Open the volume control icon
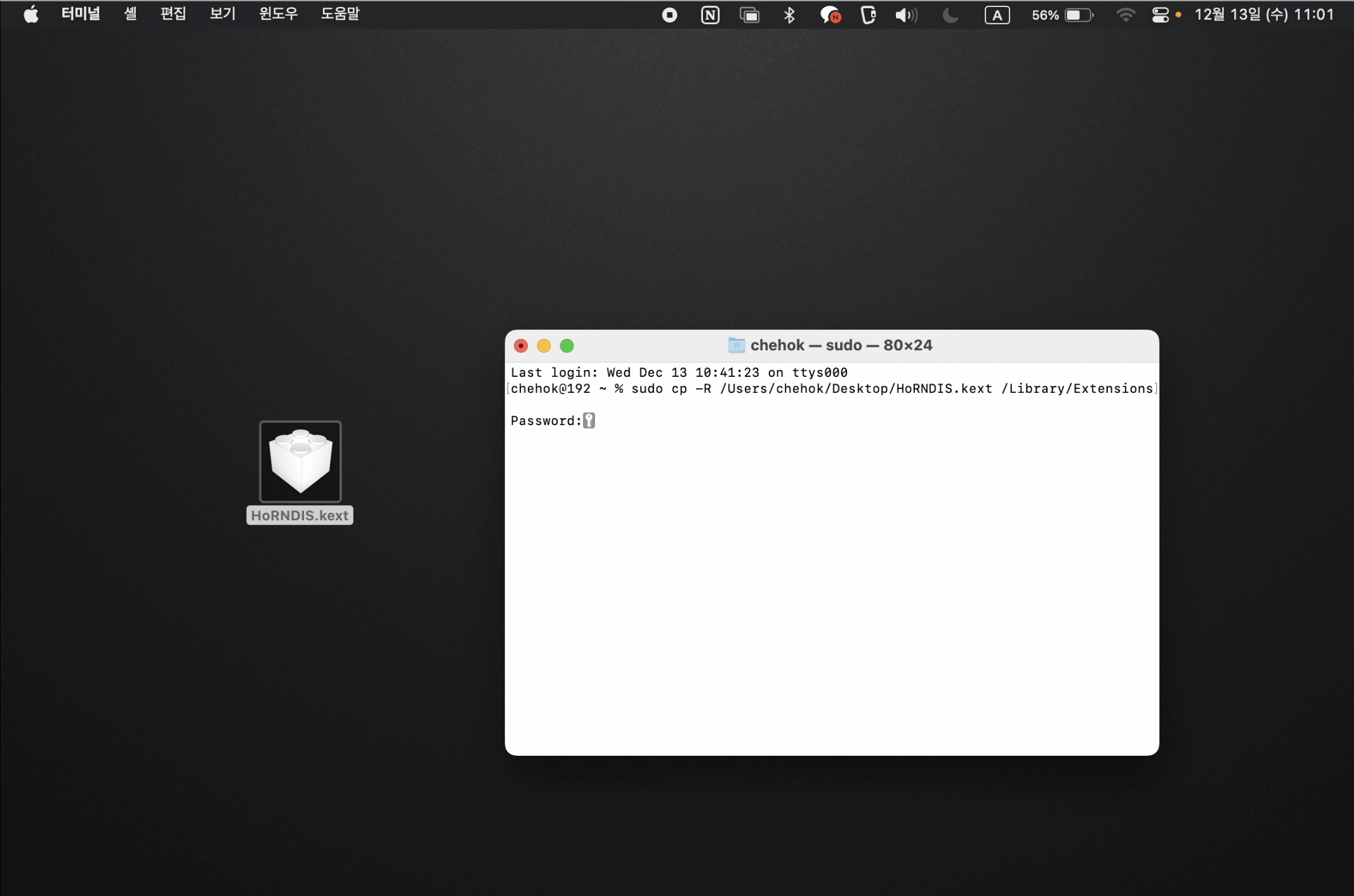 point(905,15)
